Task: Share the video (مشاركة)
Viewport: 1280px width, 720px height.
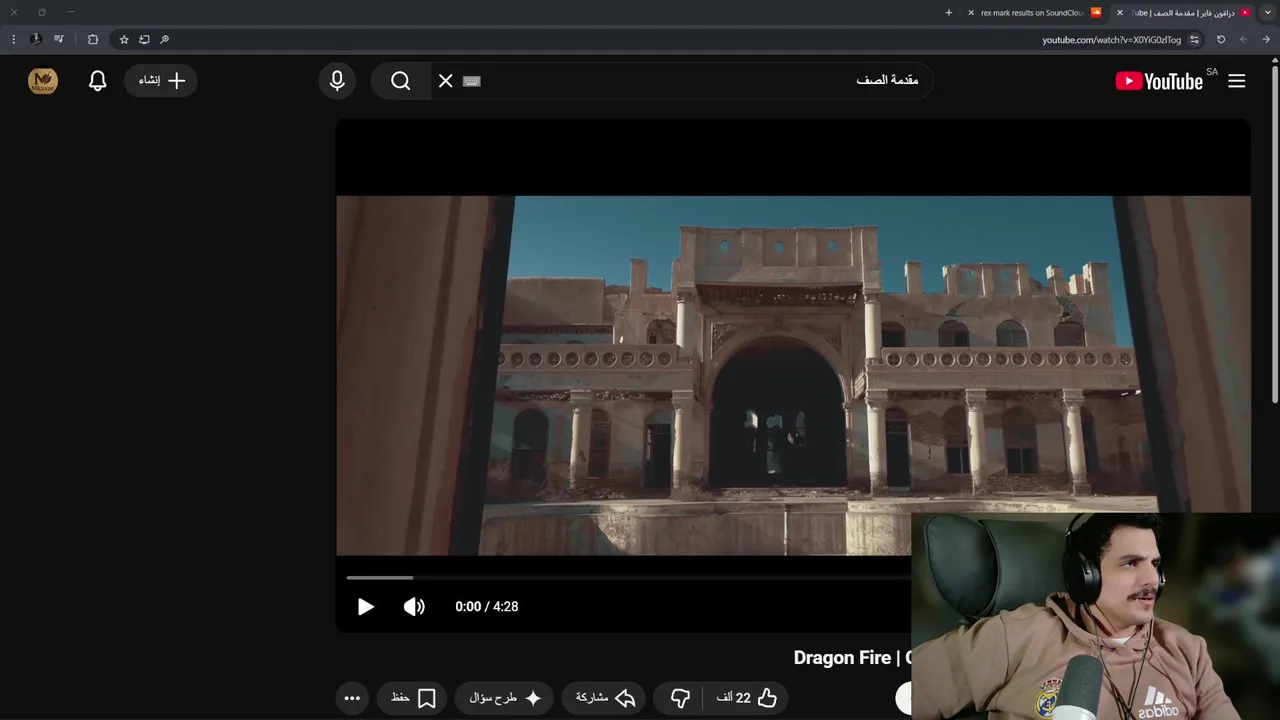Action: coord(605,698)
